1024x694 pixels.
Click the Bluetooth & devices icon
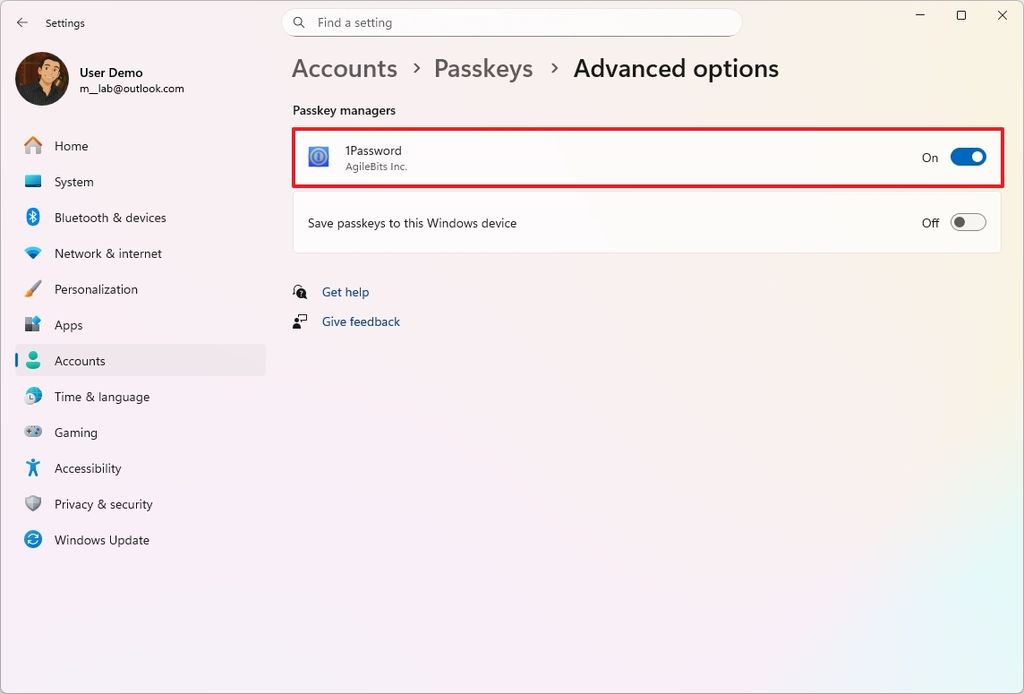pos(34,217)
